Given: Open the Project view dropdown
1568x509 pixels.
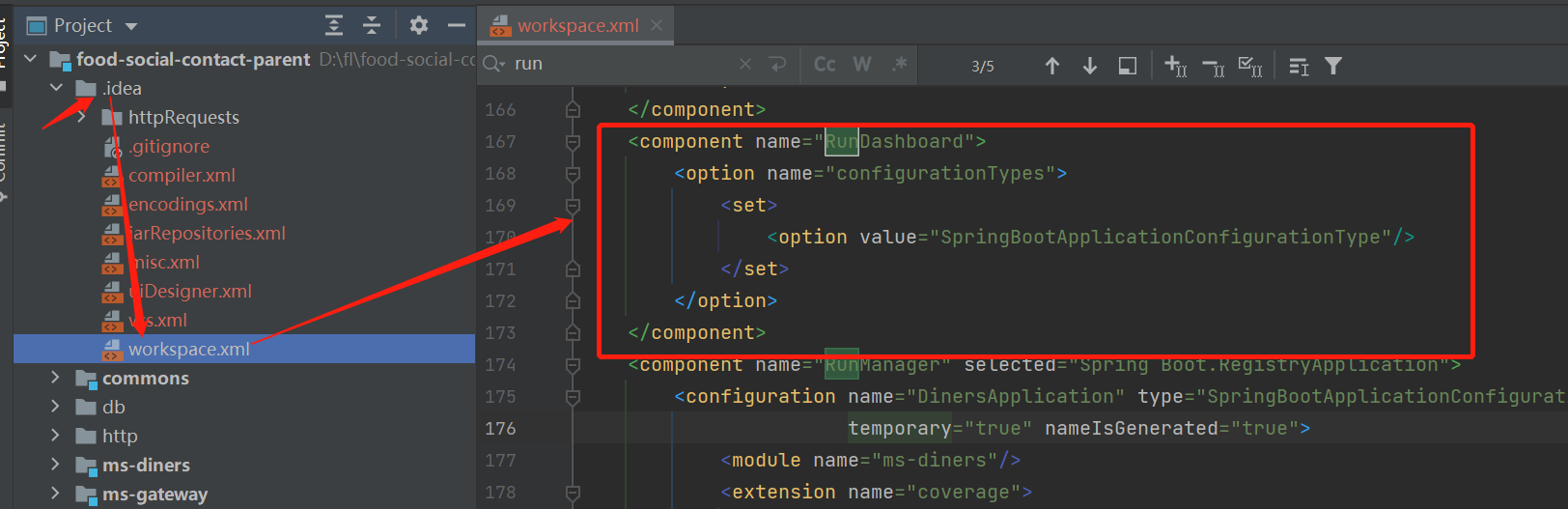Looking at the screenshot, I should click(x=132, y=26).
